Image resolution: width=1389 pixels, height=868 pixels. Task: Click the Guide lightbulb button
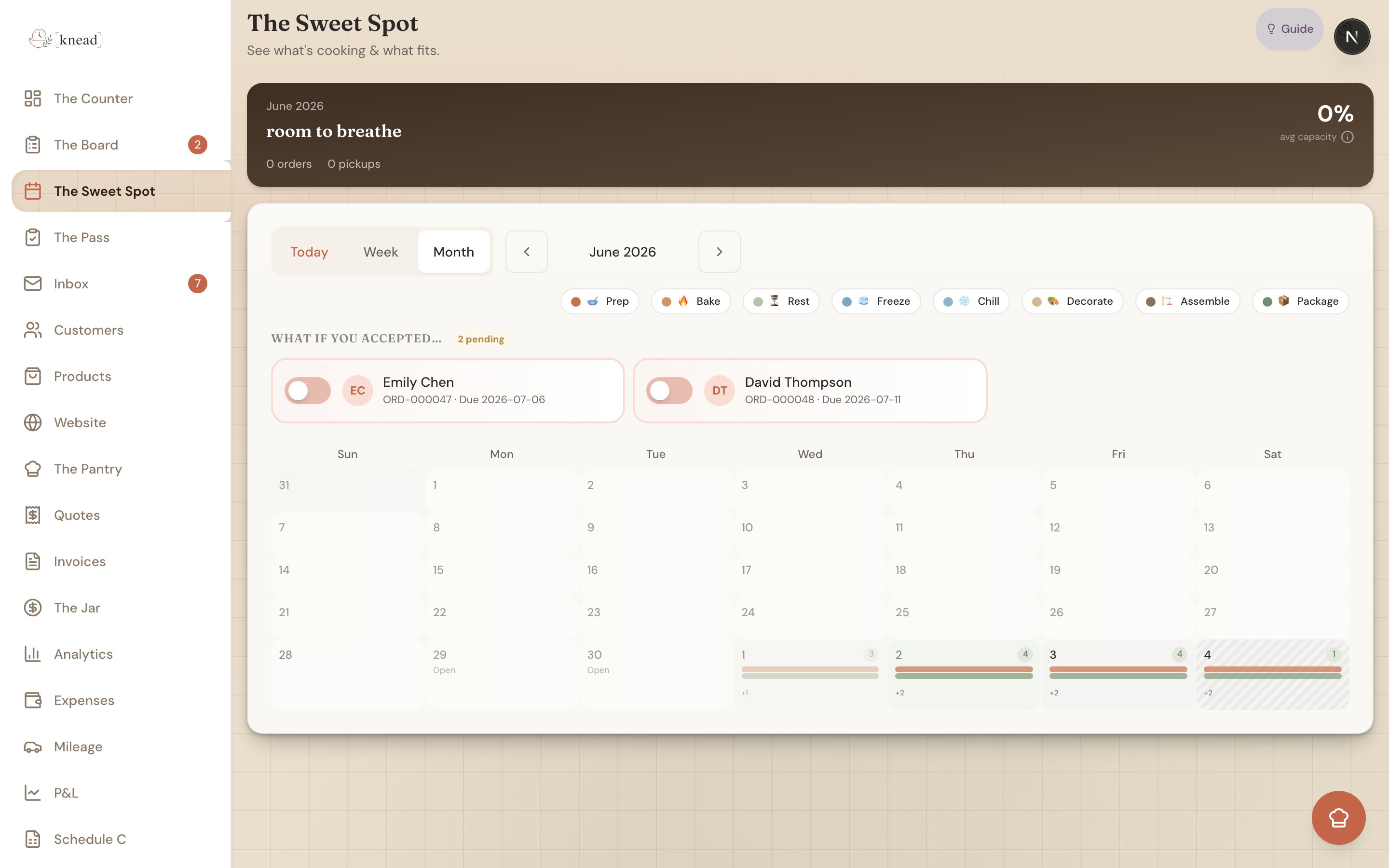[x=1289, y=29]
